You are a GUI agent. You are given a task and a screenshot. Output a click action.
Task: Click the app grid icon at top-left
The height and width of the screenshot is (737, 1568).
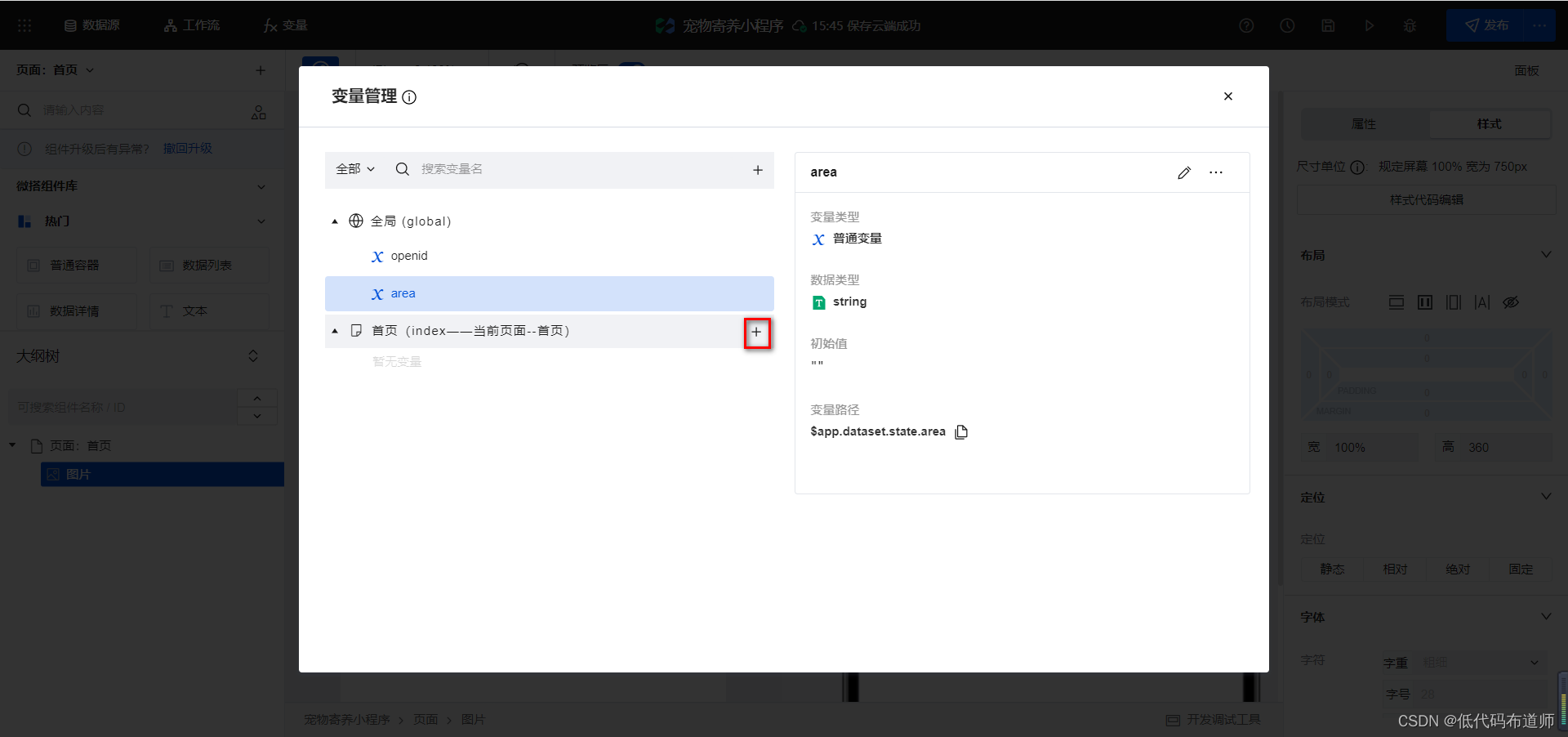tap(24, 25)
